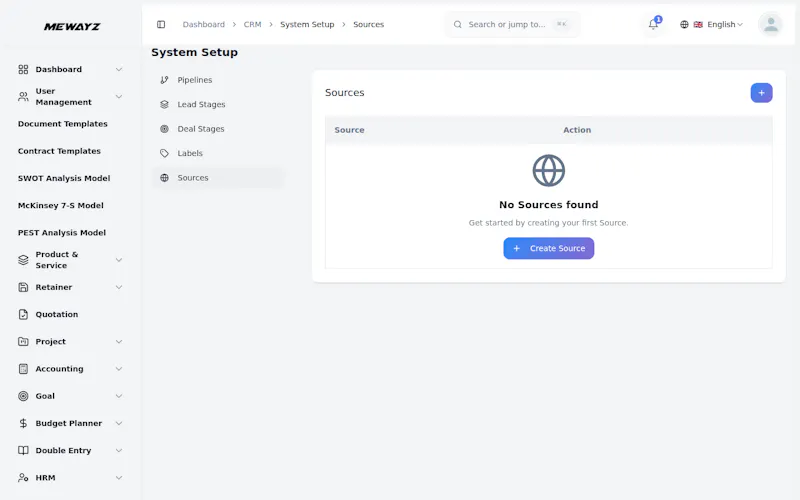800x500 pixels.
Task: Expand the Goal chevron
Action: 119,396
